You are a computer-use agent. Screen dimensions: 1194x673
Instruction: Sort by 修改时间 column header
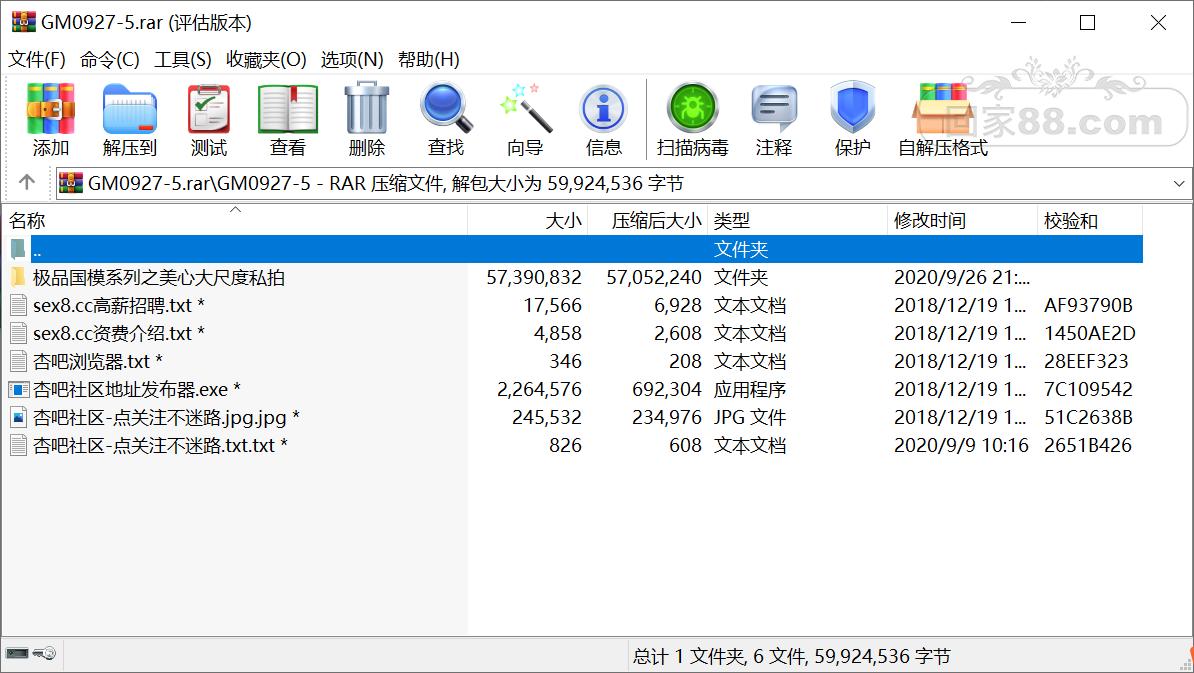[x=930, y=221]
